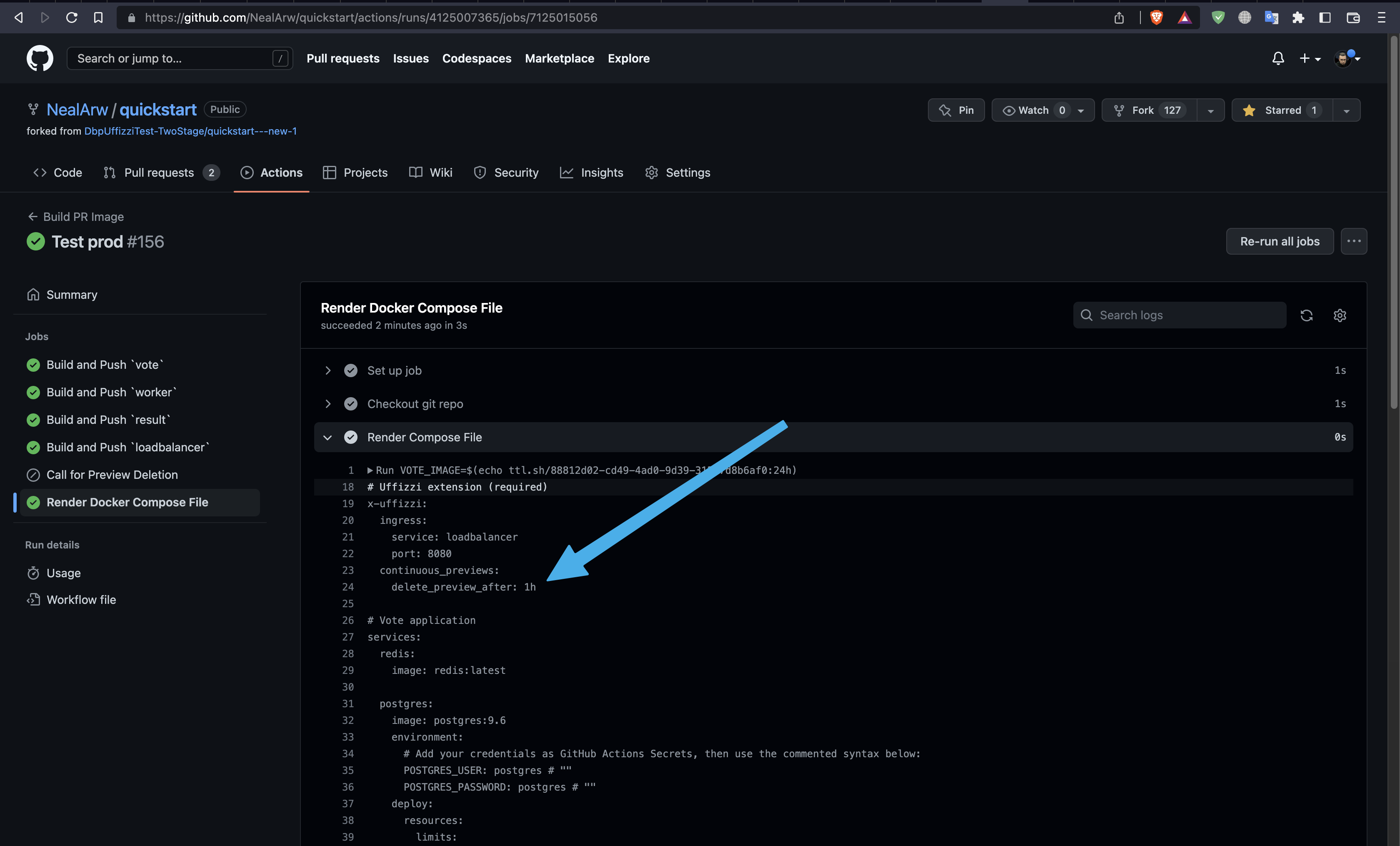Open the log settings gear
The height and width of the screenshot is (846, 1400).
pos(1340,315)
